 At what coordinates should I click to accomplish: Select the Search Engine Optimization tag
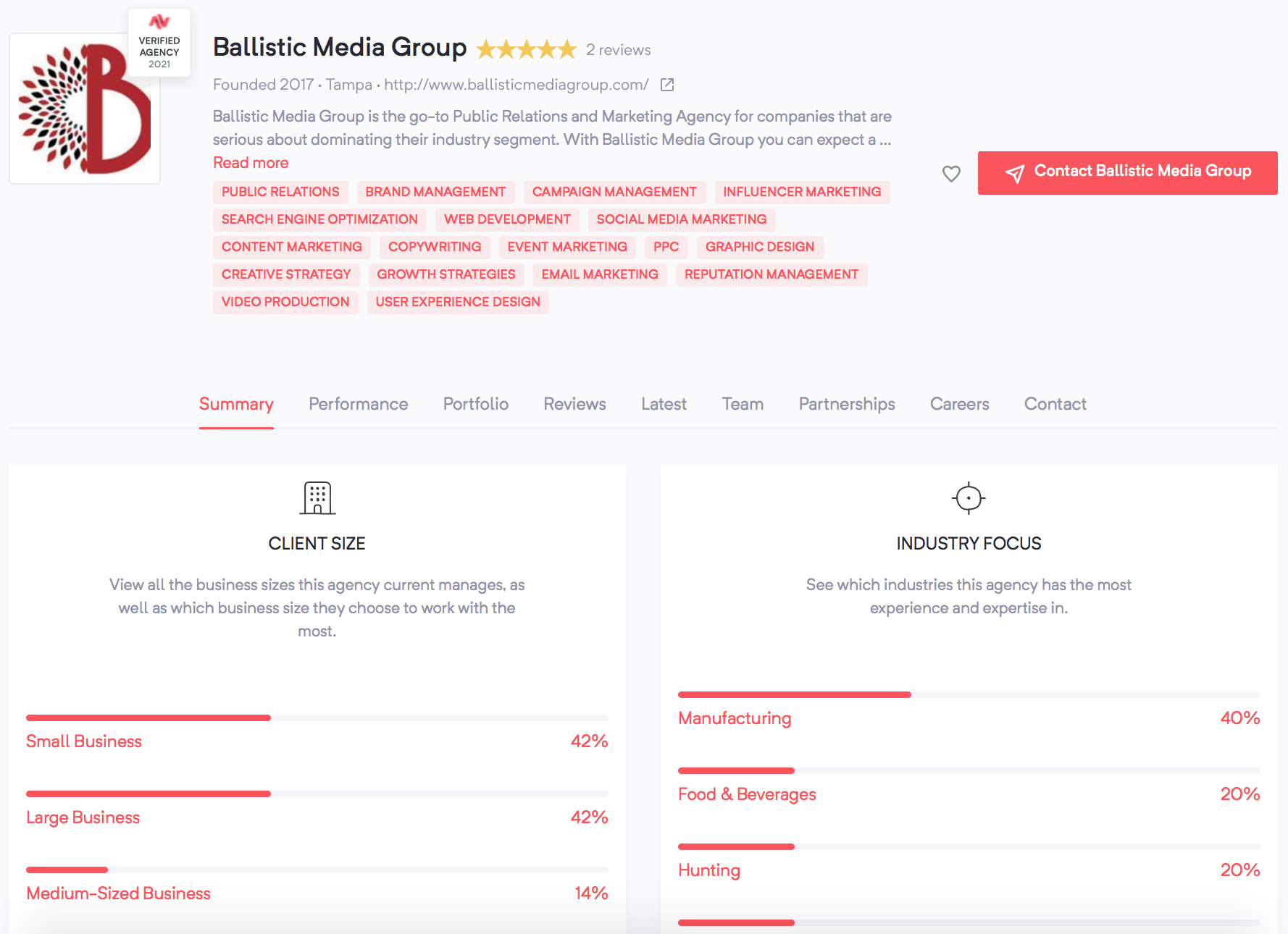[x=319, y=219]
